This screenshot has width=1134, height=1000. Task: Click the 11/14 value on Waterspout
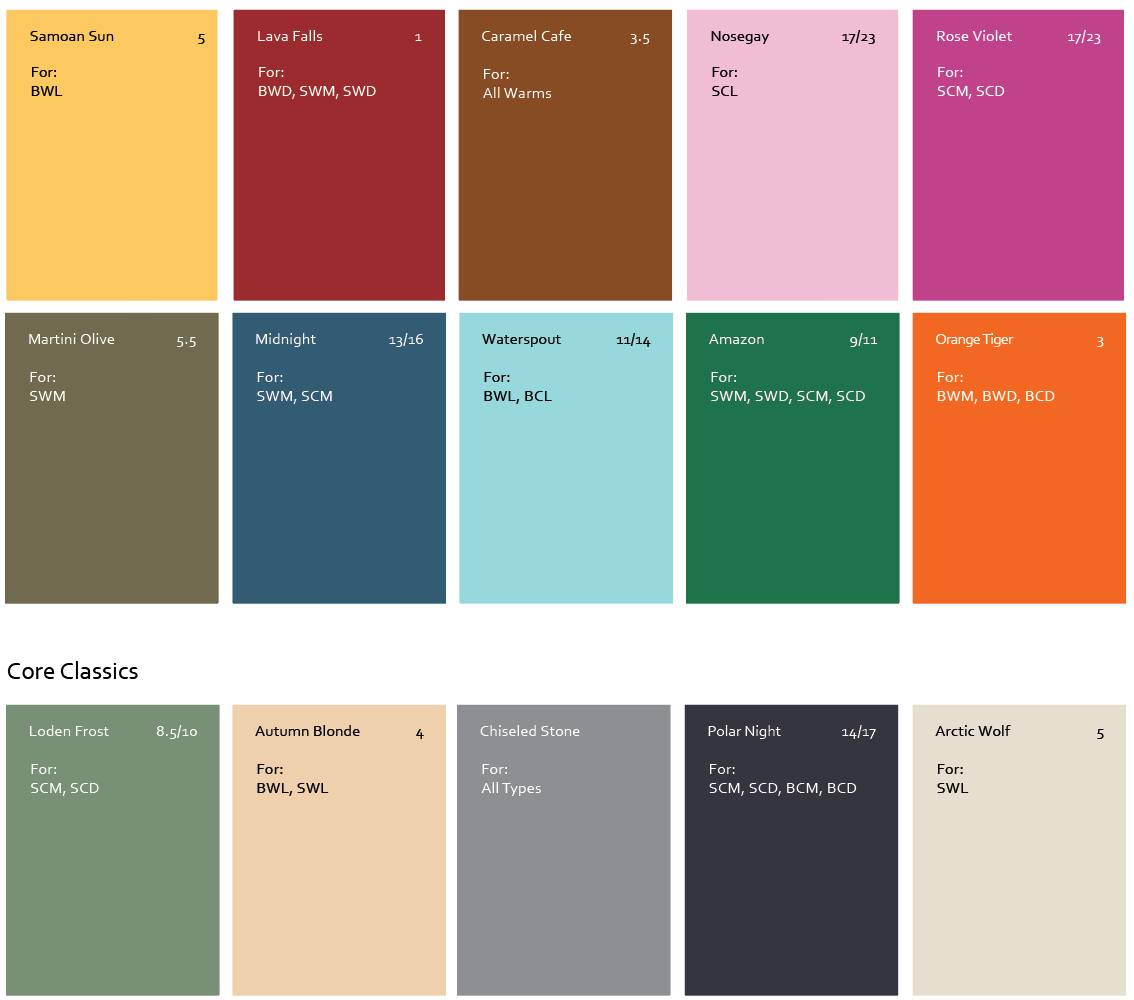point(633,340)
